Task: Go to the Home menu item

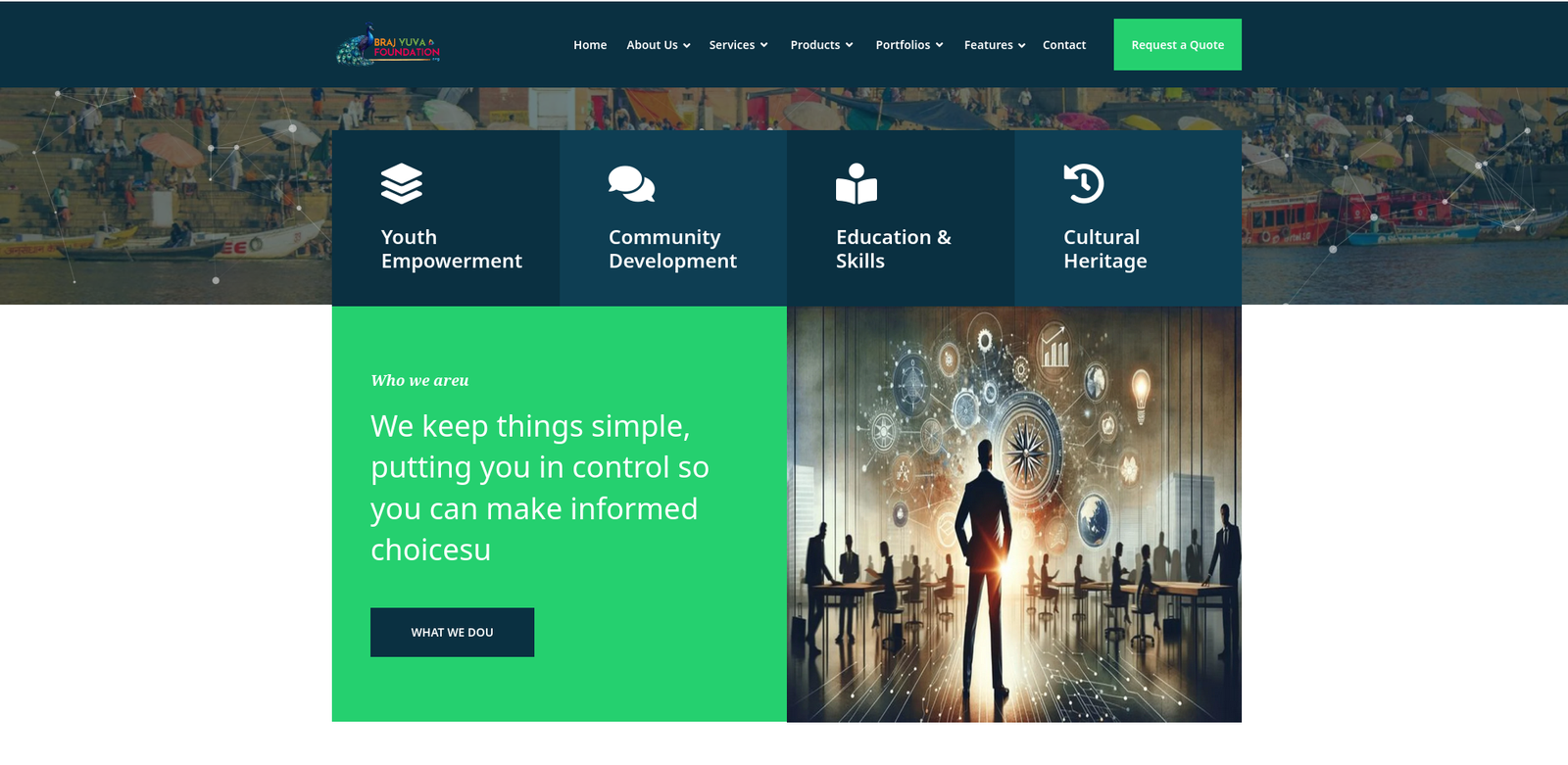Action: (x=590, y=45)
